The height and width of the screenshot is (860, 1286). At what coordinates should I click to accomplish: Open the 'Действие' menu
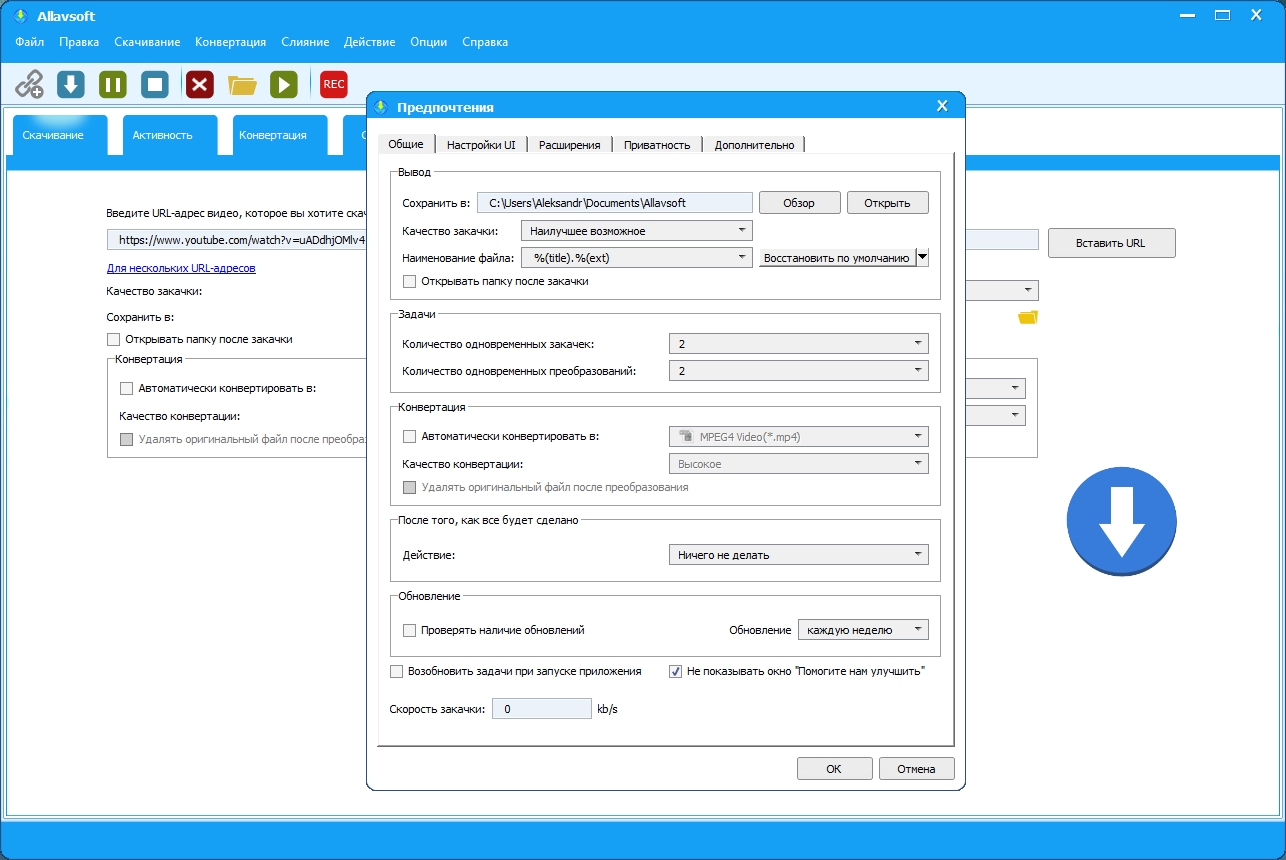(x=370, y=42)
